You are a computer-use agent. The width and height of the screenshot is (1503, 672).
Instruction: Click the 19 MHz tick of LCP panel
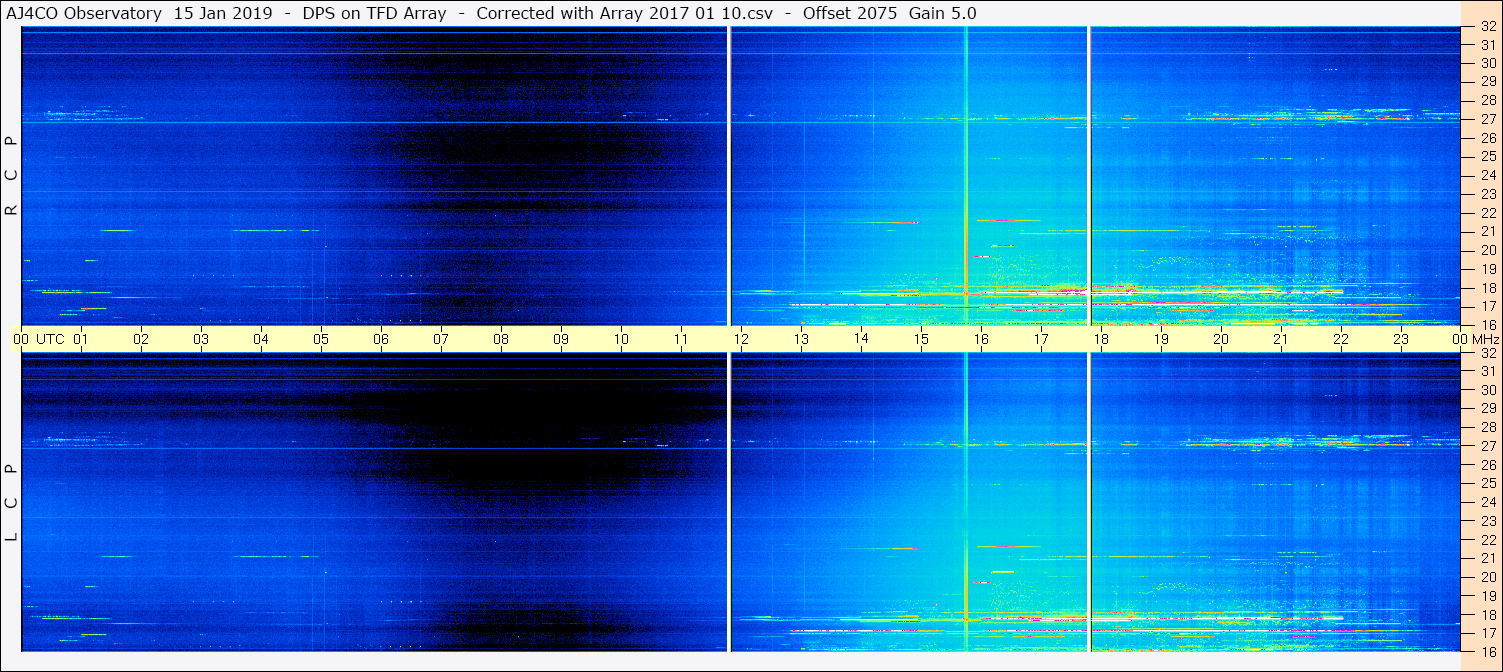(1488, 596)
